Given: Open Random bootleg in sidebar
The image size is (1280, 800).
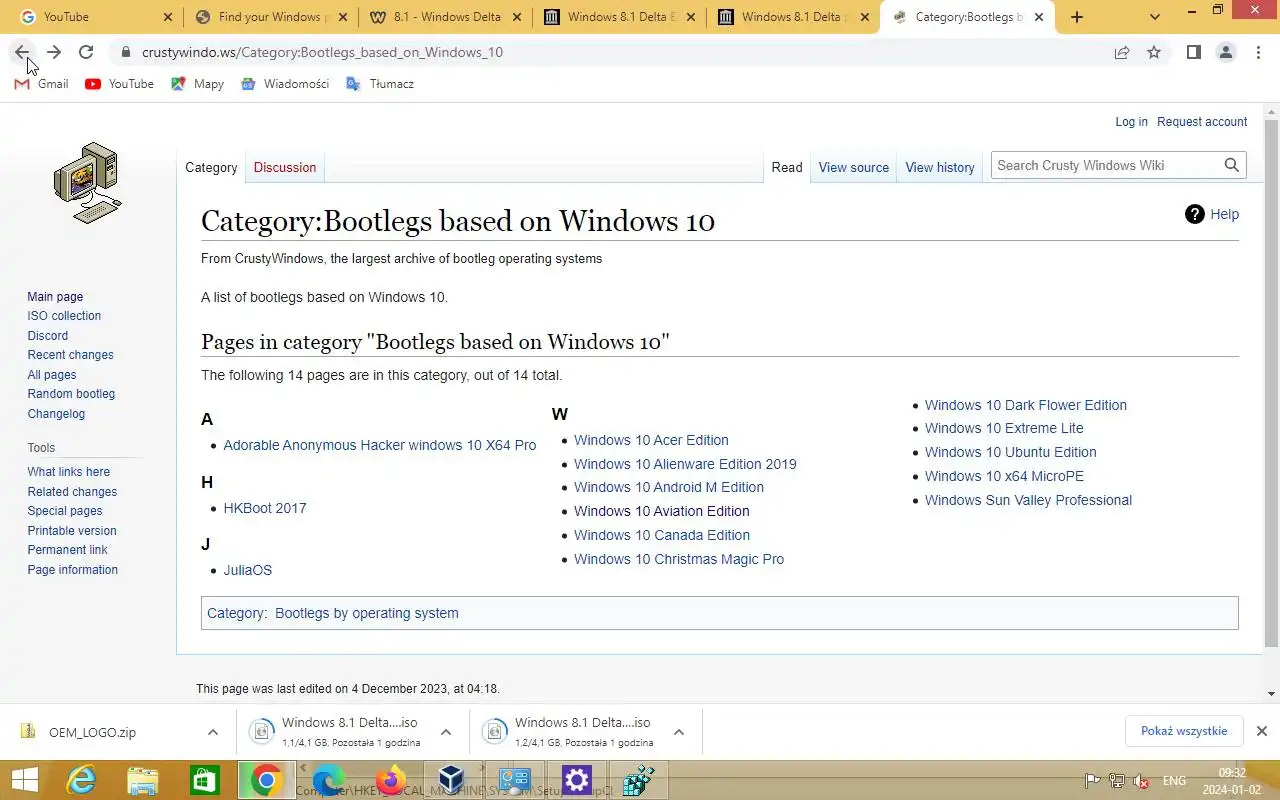Looking at the screenshot, I should 71,394.
